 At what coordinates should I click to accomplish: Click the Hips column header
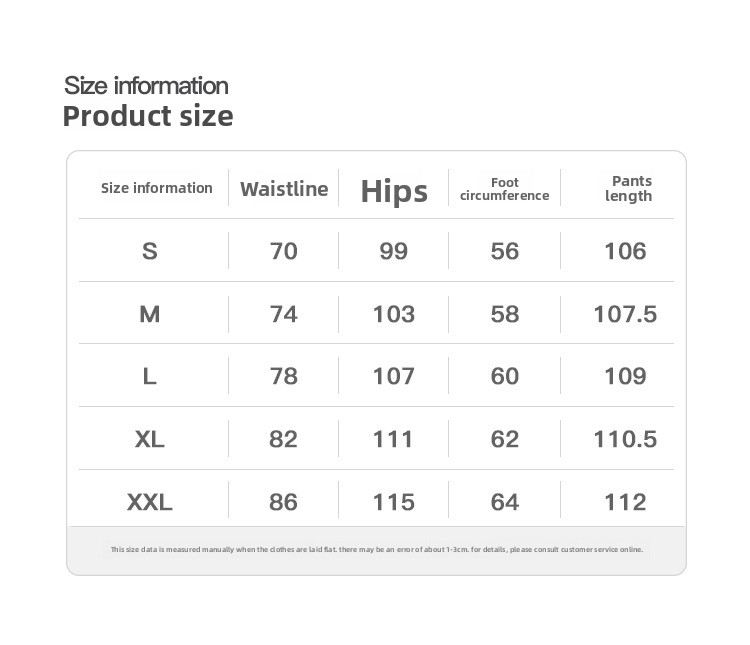point(394,191)
